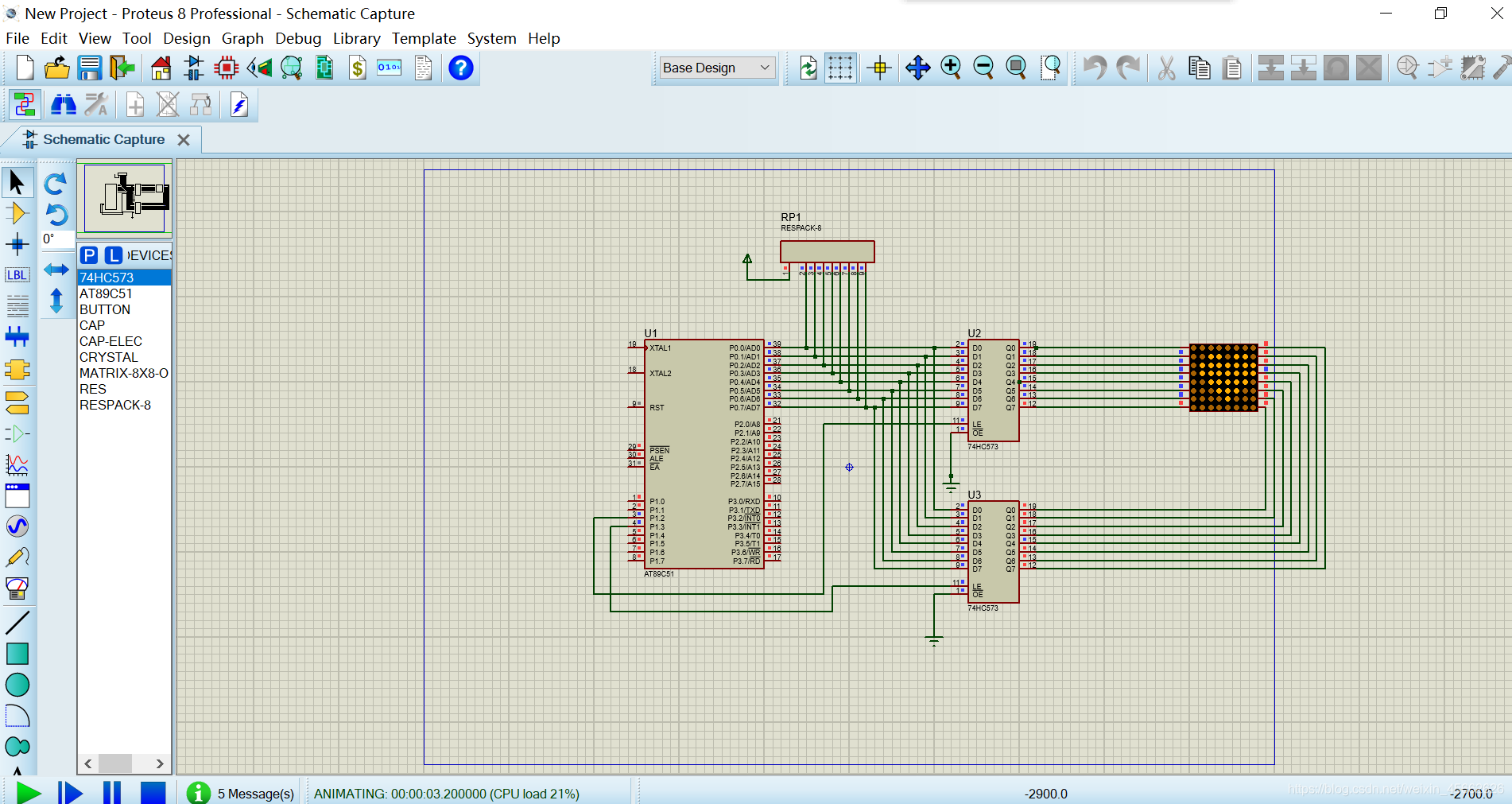
Task: Expand the Base Design dropdown
Action: (764, 68)
